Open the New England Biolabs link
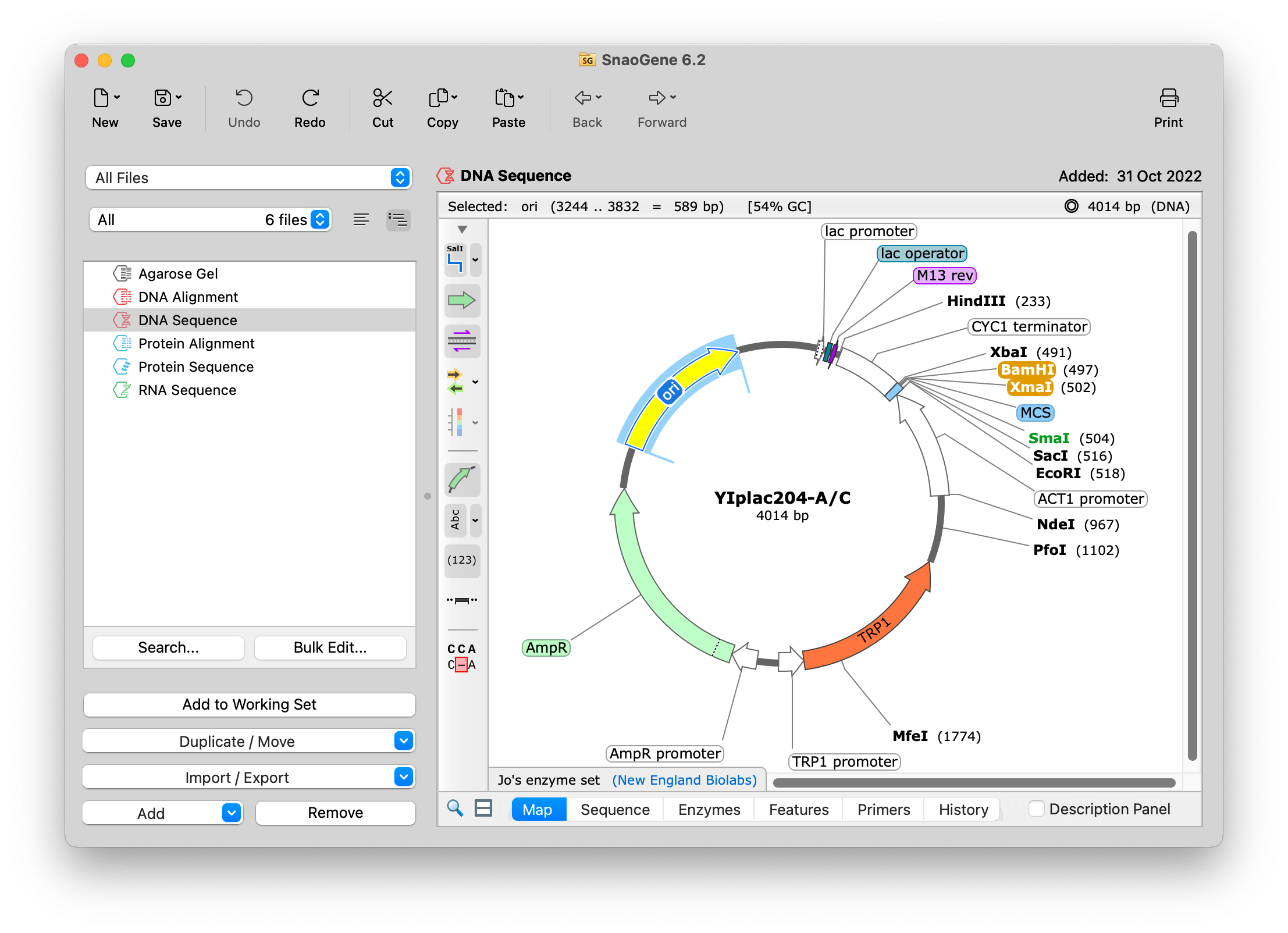The image size is (1288, 933). (684, 779)
